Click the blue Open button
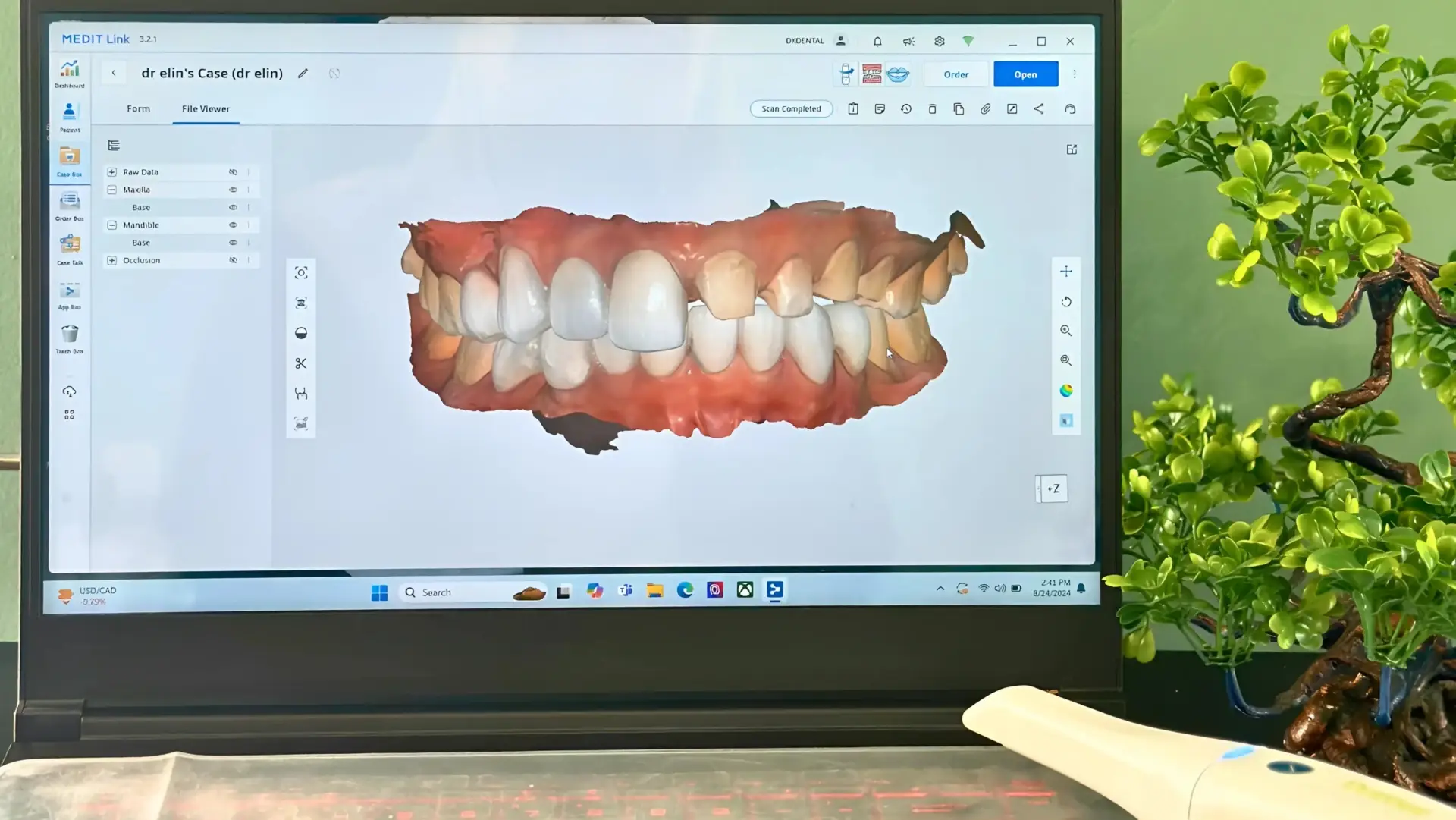 click(1025, 74)
